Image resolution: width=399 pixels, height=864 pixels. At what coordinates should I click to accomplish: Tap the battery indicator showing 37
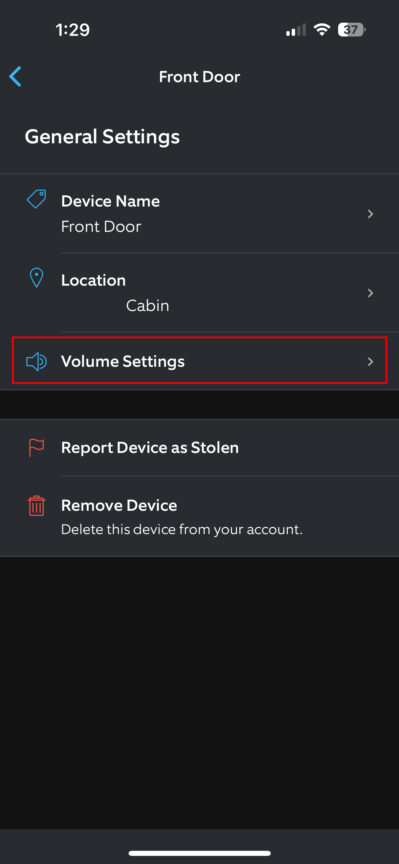(x=352, y=30)
